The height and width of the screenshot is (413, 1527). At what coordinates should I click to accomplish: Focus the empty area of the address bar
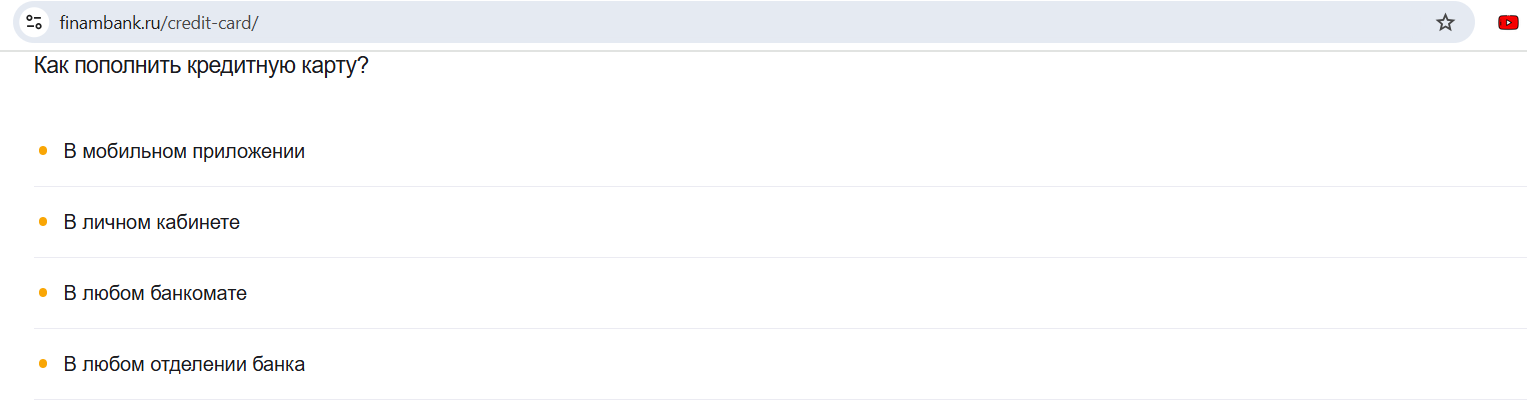pos(840,22)
